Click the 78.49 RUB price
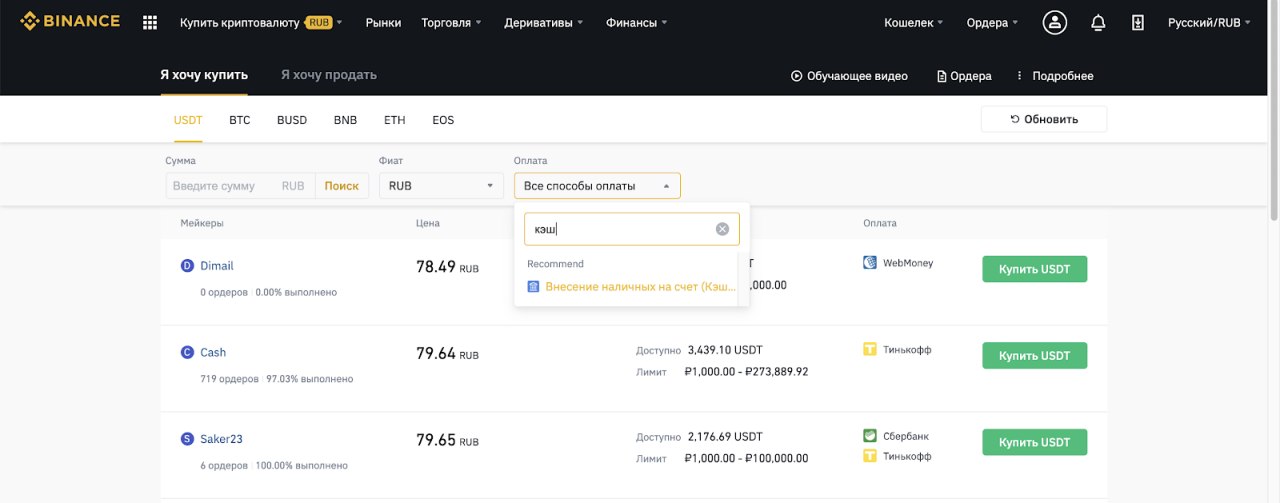The width and height of the screenshot is (1280, 503). click(447, 267)
